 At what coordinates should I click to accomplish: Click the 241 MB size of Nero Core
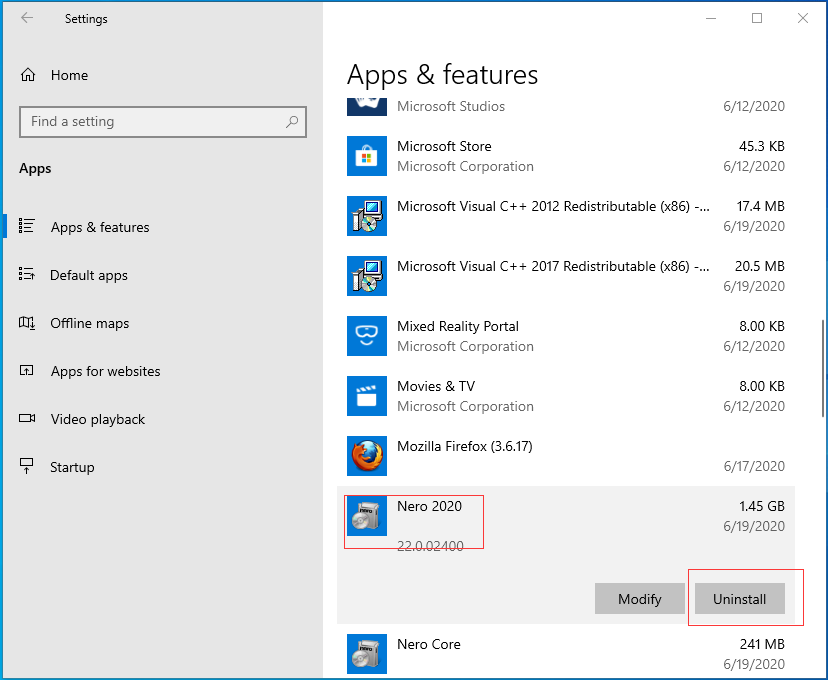point(762,644)
